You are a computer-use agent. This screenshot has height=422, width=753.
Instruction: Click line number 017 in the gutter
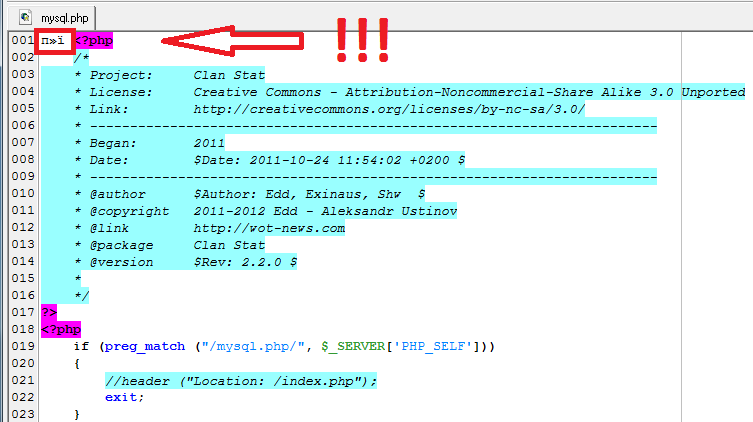(22, 312)
